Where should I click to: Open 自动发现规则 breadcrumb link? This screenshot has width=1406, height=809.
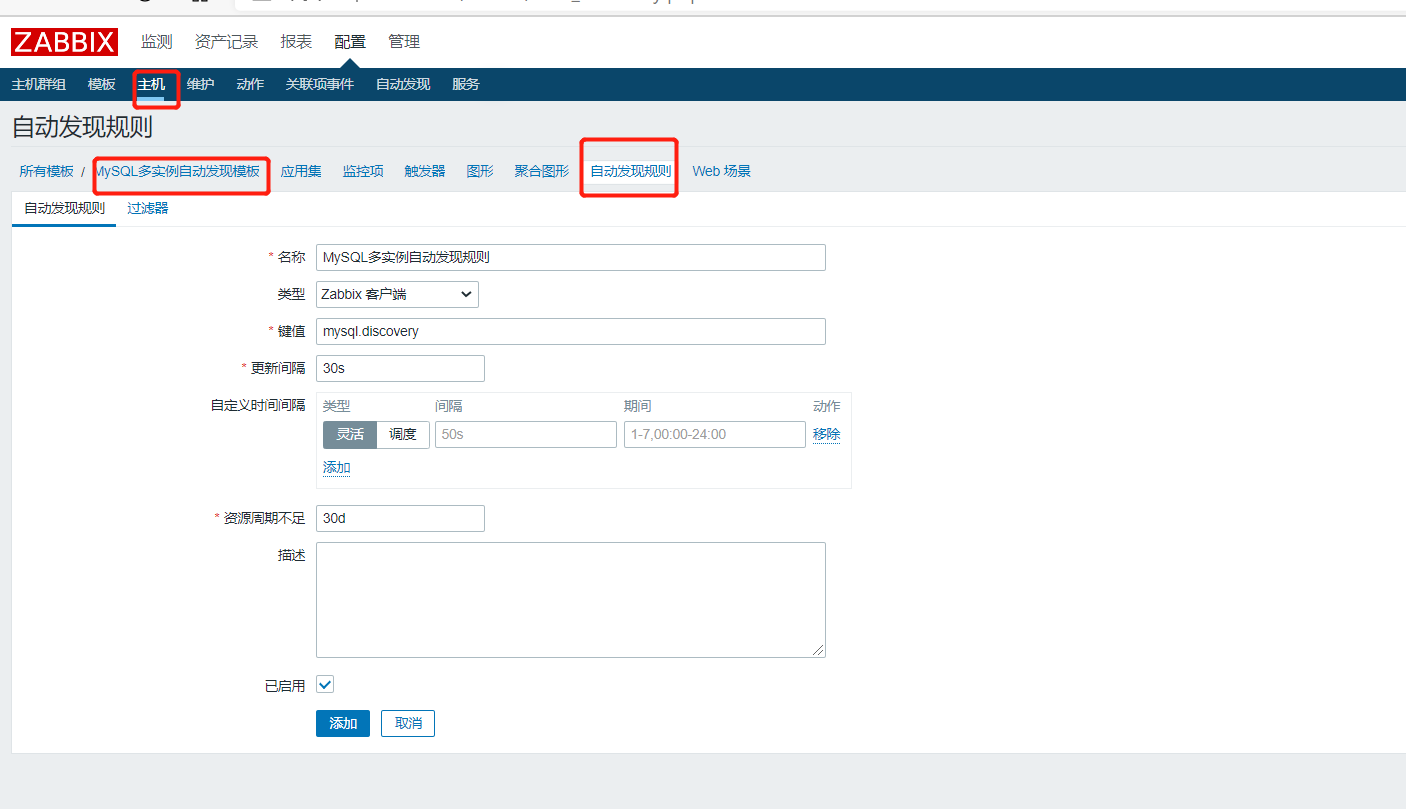click(631, 171)
